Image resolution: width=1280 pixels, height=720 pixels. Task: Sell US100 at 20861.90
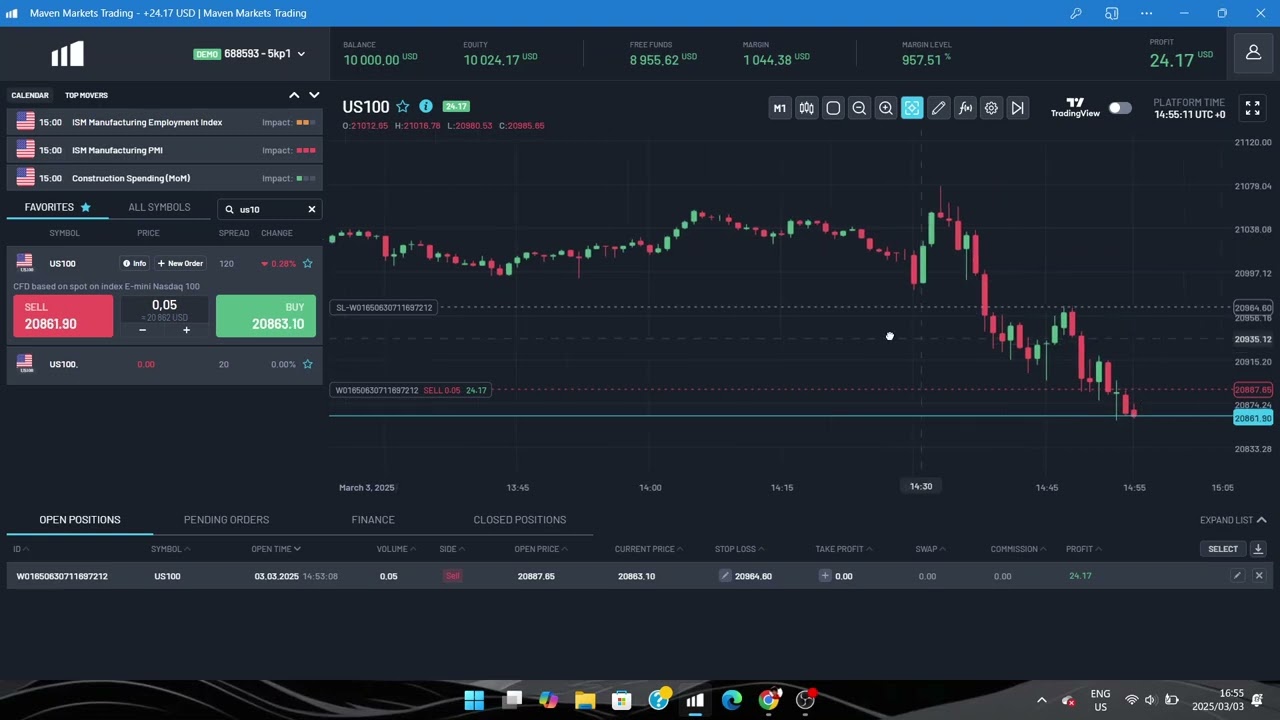63,316
